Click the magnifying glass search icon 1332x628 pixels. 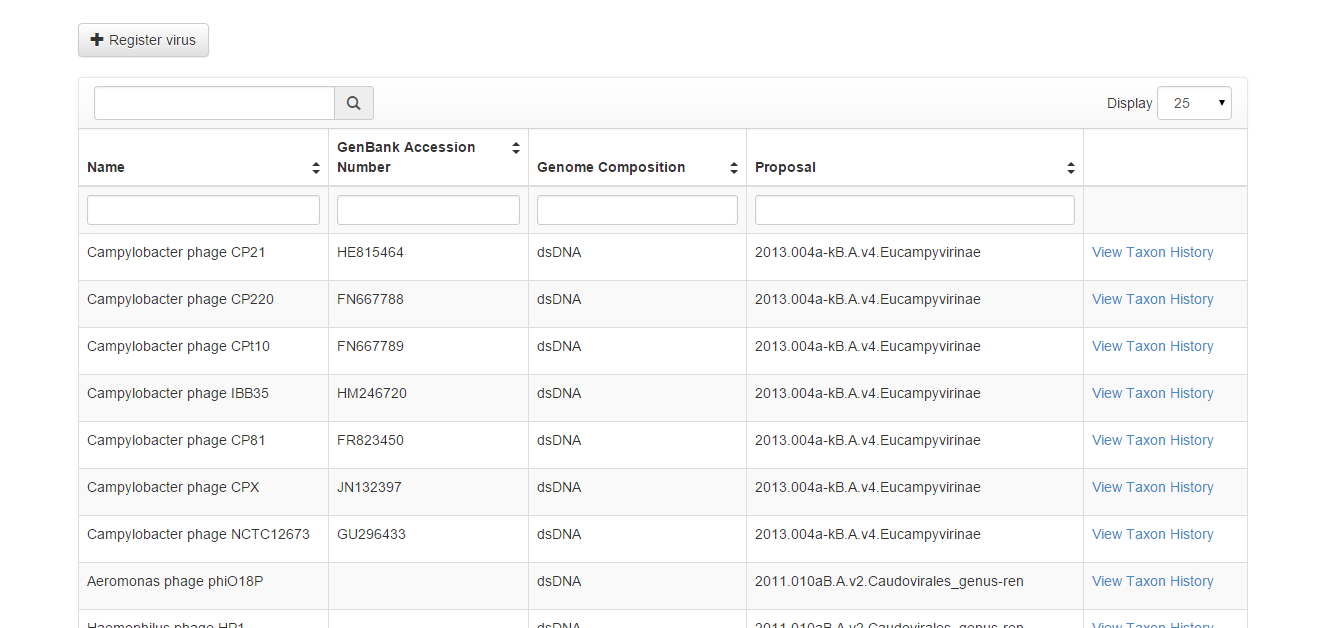(353, 103)
